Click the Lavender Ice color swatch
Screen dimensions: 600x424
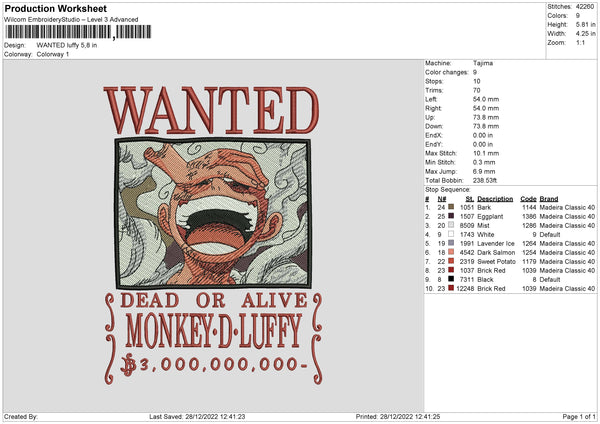coord(451,243)
